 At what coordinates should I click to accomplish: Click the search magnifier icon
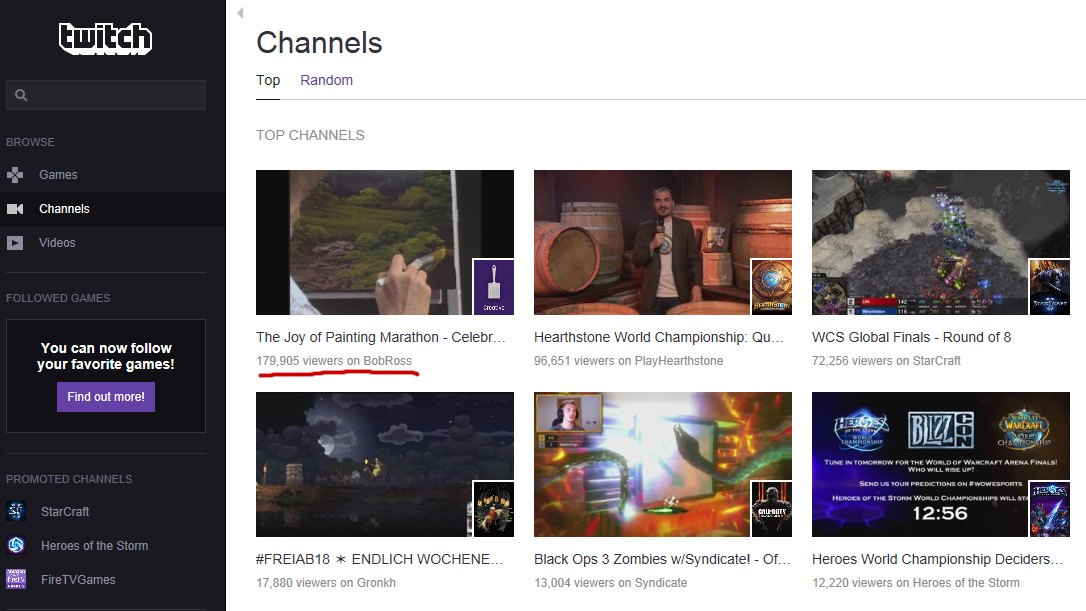click(21, 96)
